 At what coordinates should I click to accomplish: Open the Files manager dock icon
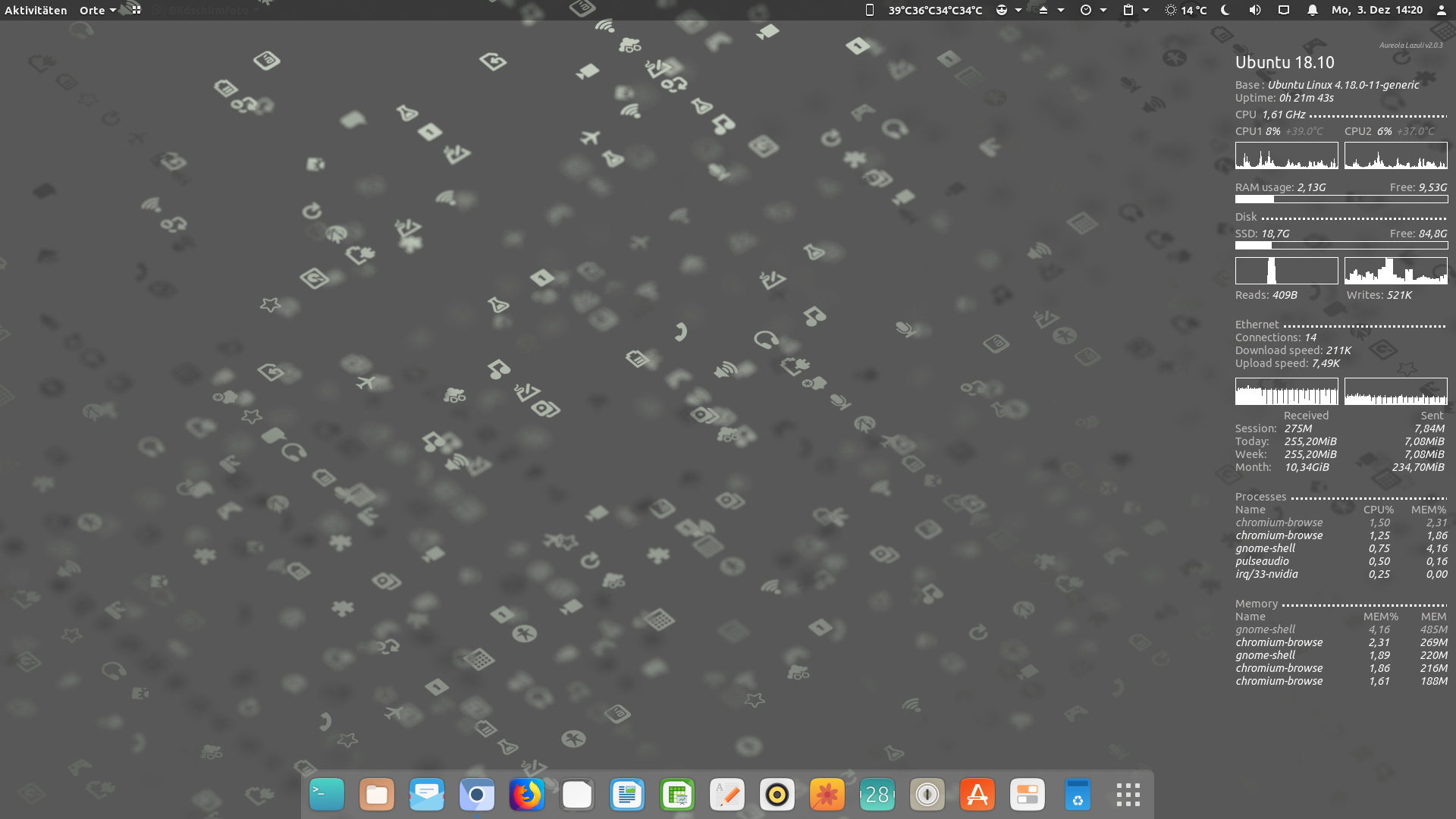[x=377, y=795]
